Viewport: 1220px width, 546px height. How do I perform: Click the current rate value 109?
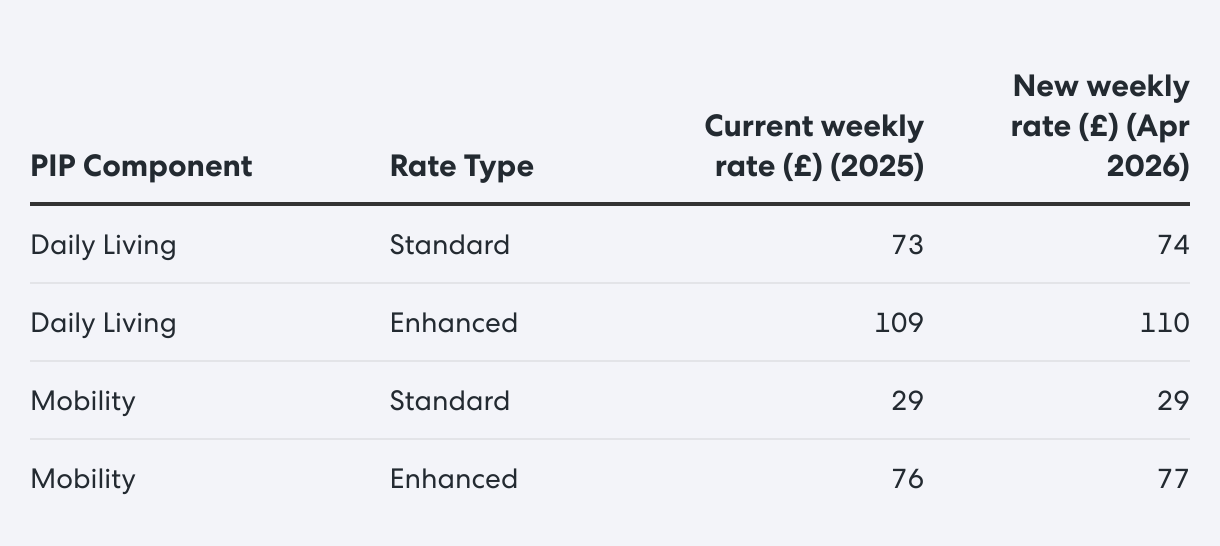[900, 323]
